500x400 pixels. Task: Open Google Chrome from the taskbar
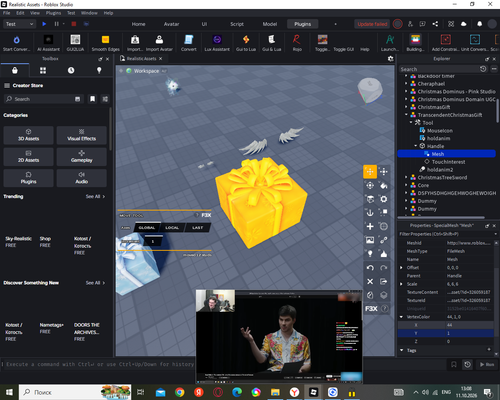180,392
